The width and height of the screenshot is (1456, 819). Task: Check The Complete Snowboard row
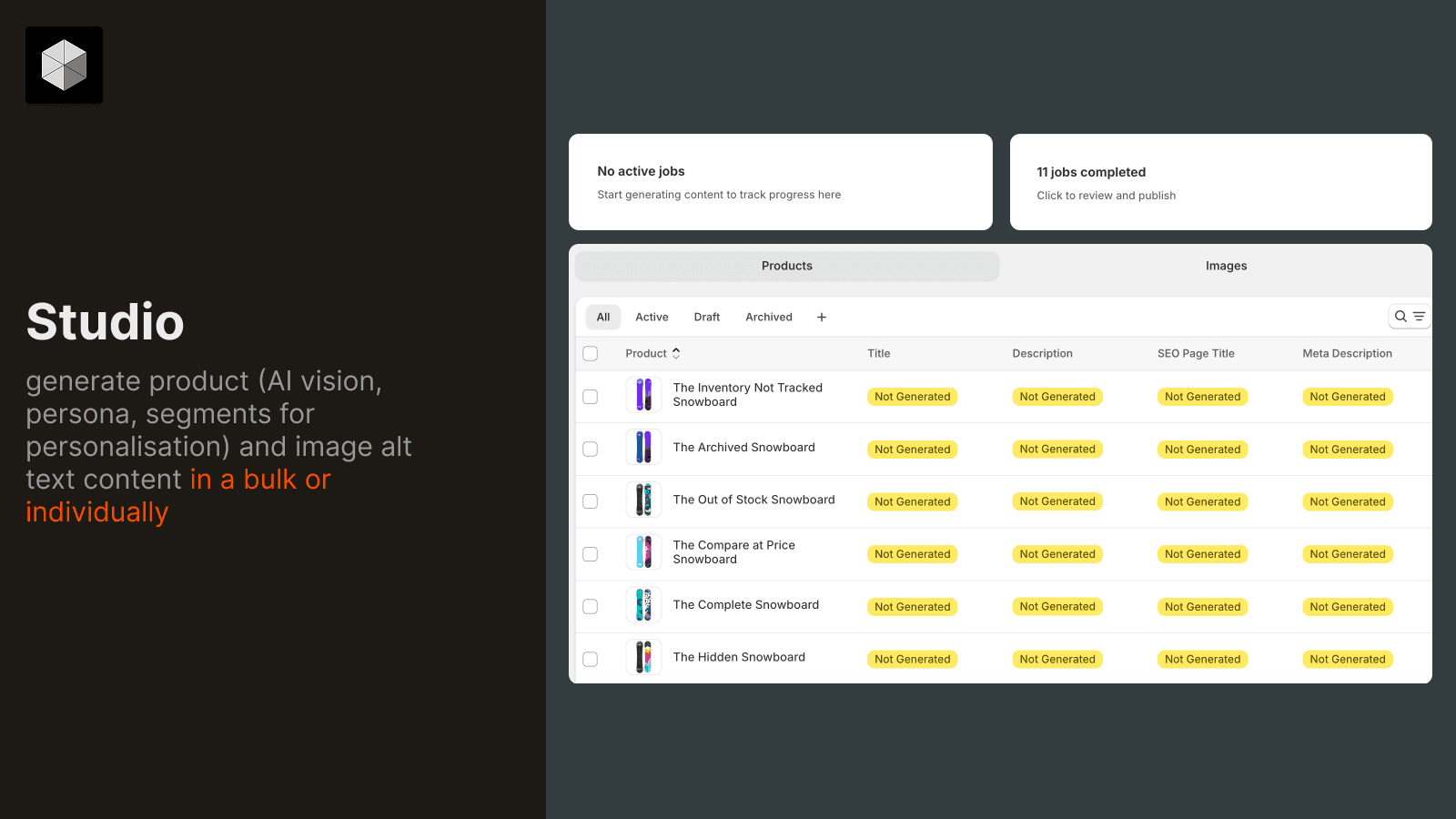591,606
